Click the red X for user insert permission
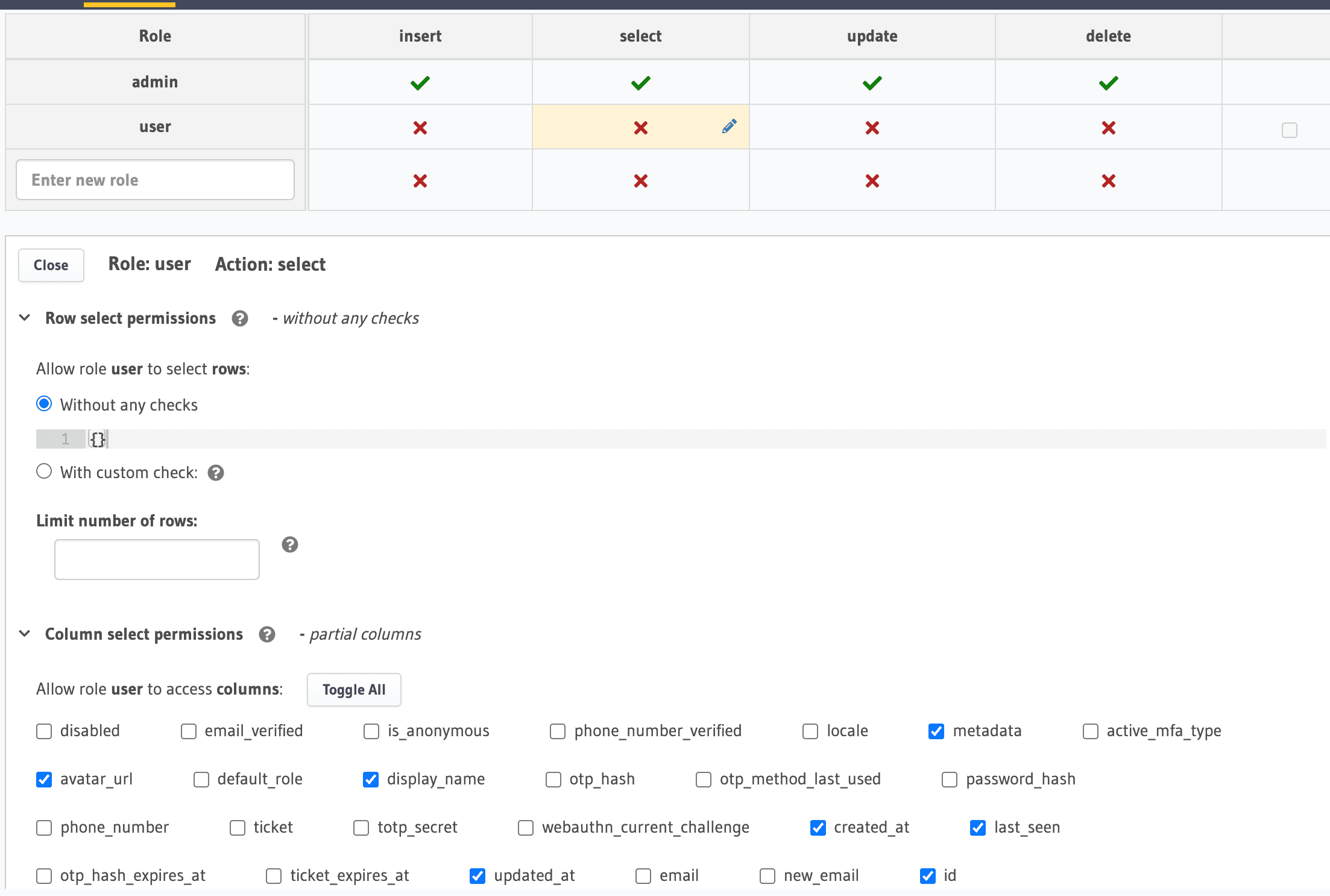1330x896 pixels. [x=420, y=127]
